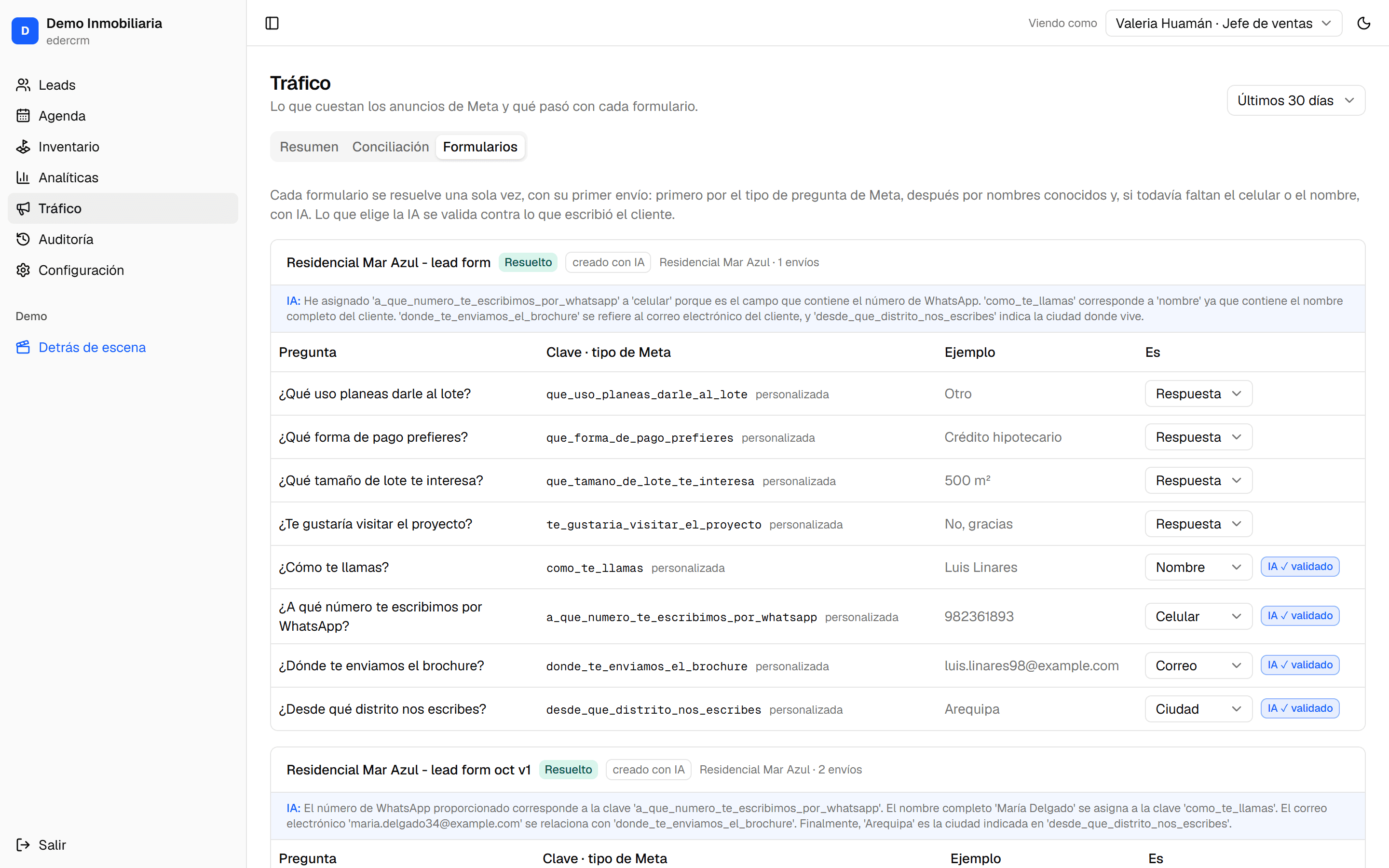Click the Detrás de escena clapperboard icon
Screen dimensions: 1389x868
23,347
